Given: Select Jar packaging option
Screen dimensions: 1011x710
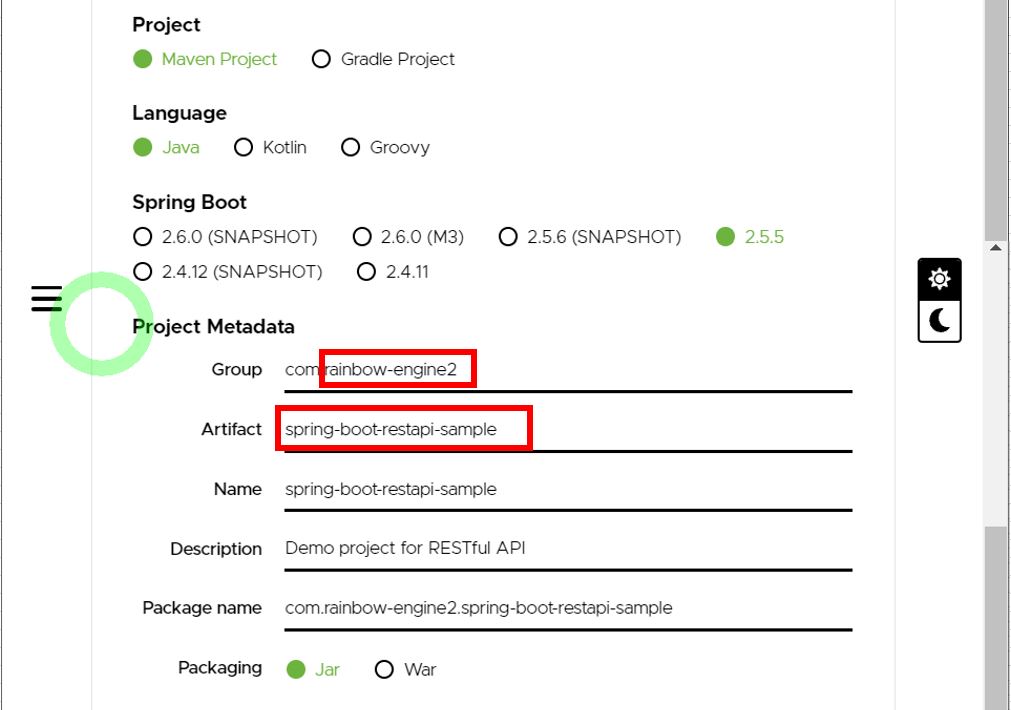Looking at the screenshot, I should click(x=295, y=669).
